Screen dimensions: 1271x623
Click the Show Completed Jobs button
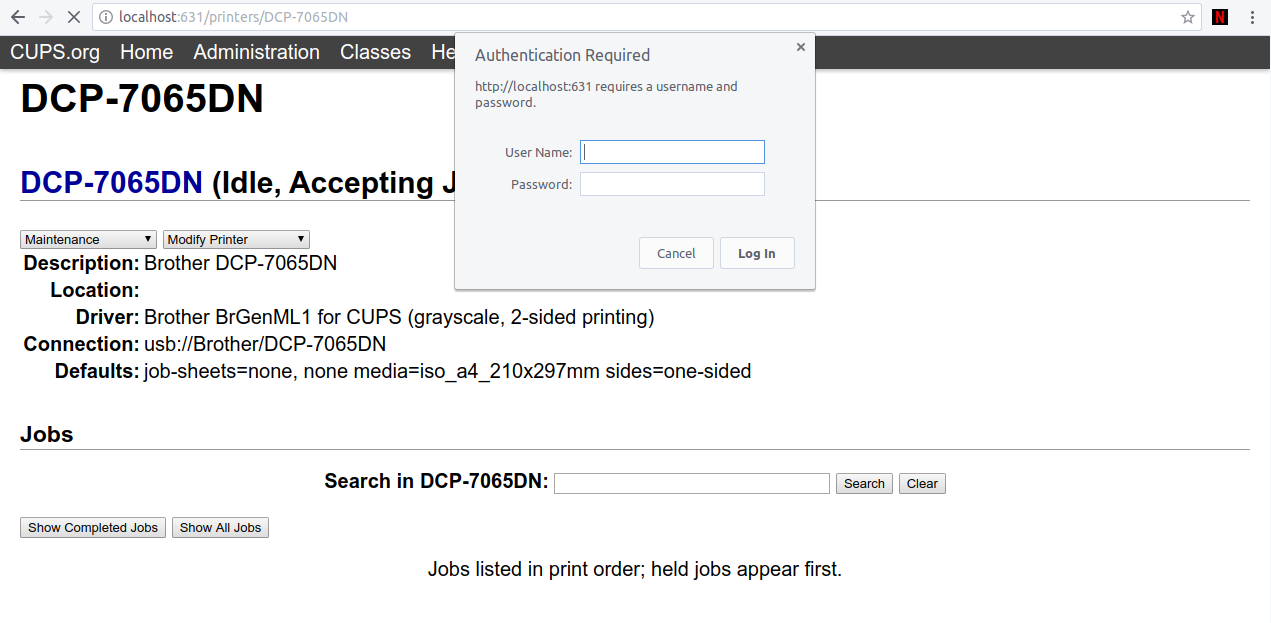click(x=93, y=527)
